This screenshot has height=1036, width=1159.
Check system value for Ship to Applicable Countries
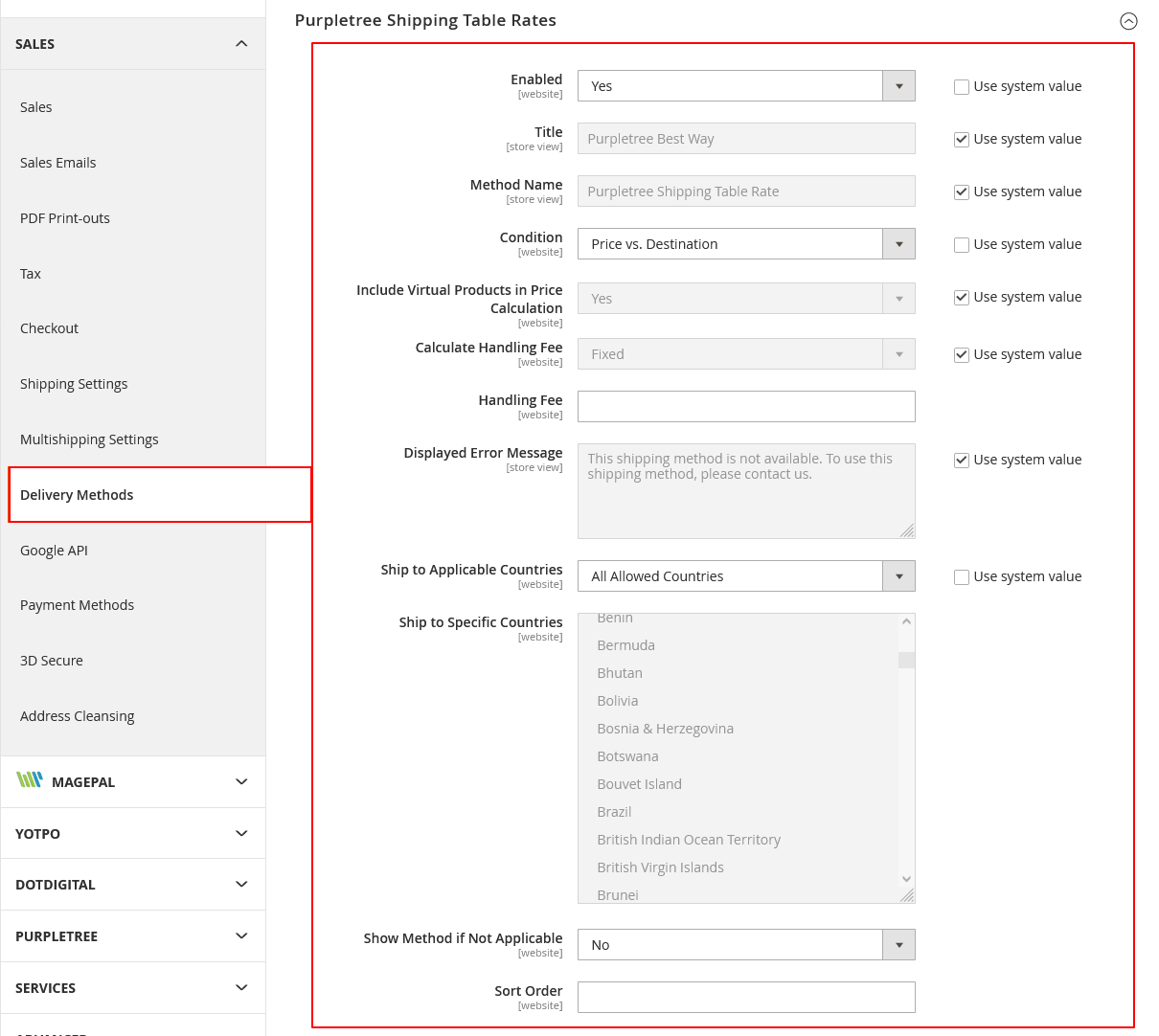tap(962, 577)
